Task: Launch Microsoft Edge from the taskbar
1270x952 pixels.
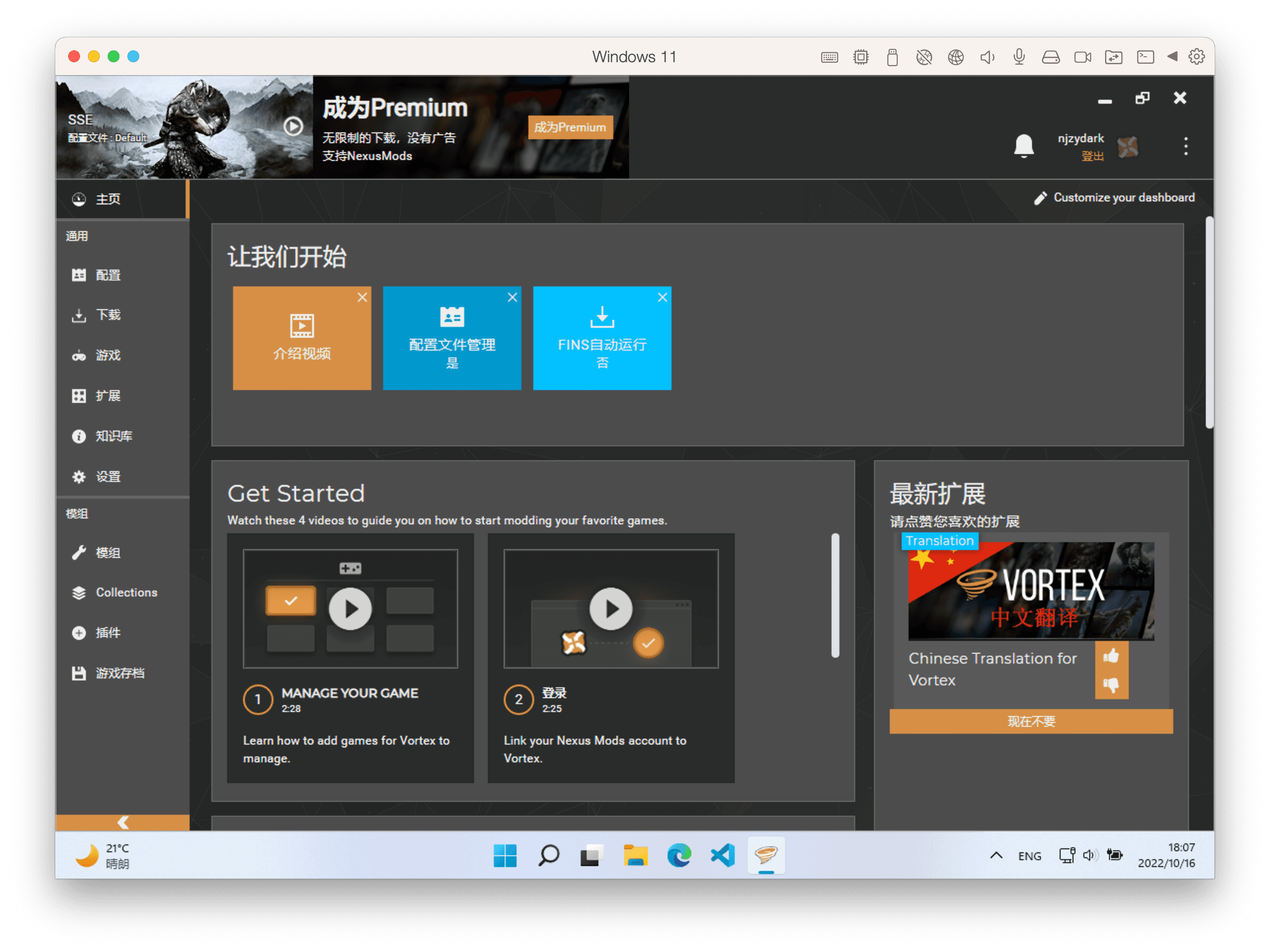Action: coord(678,855)
